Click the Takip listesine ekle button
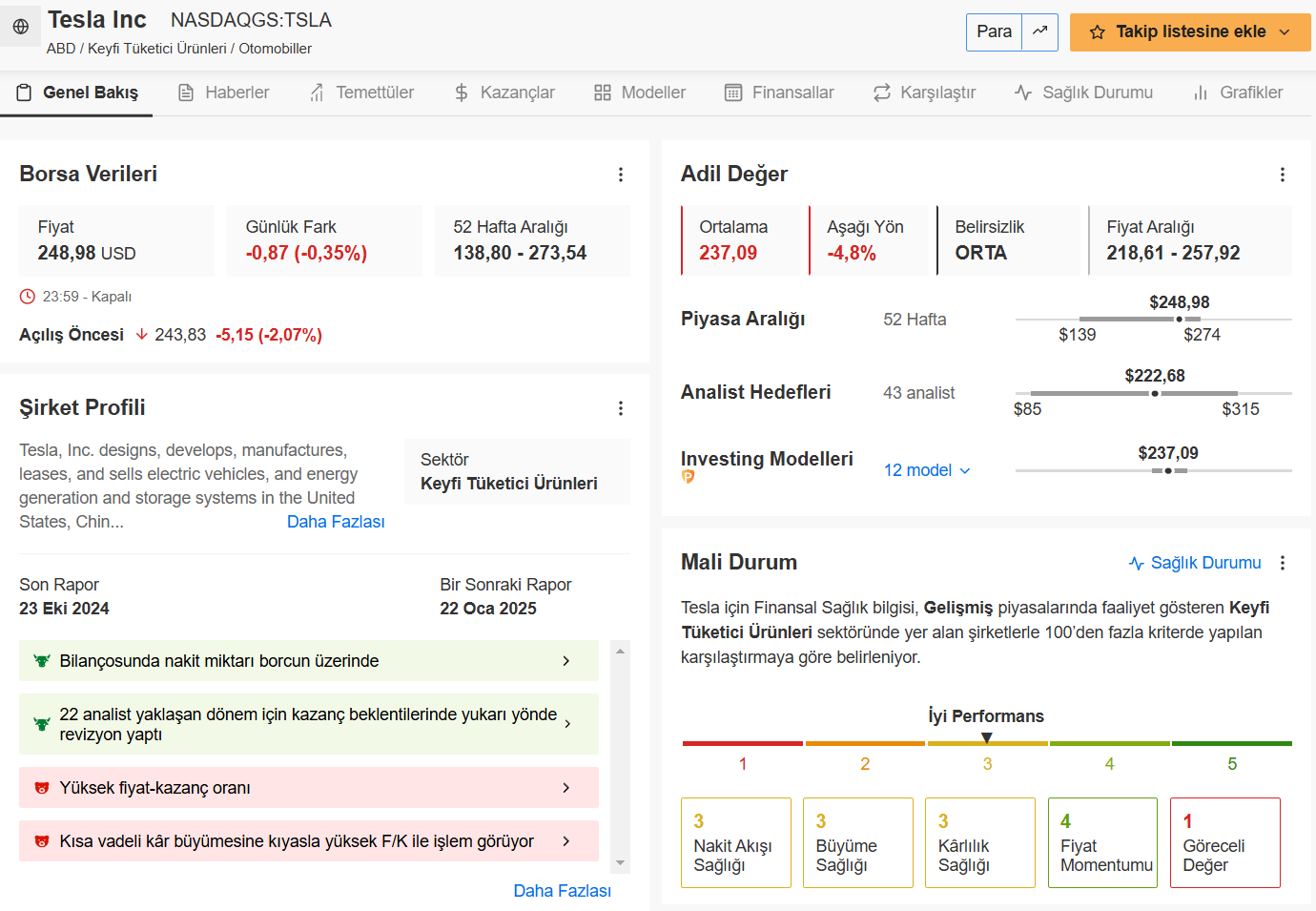The width and height of the screenshot is (1316, 911). [1190, 32]
